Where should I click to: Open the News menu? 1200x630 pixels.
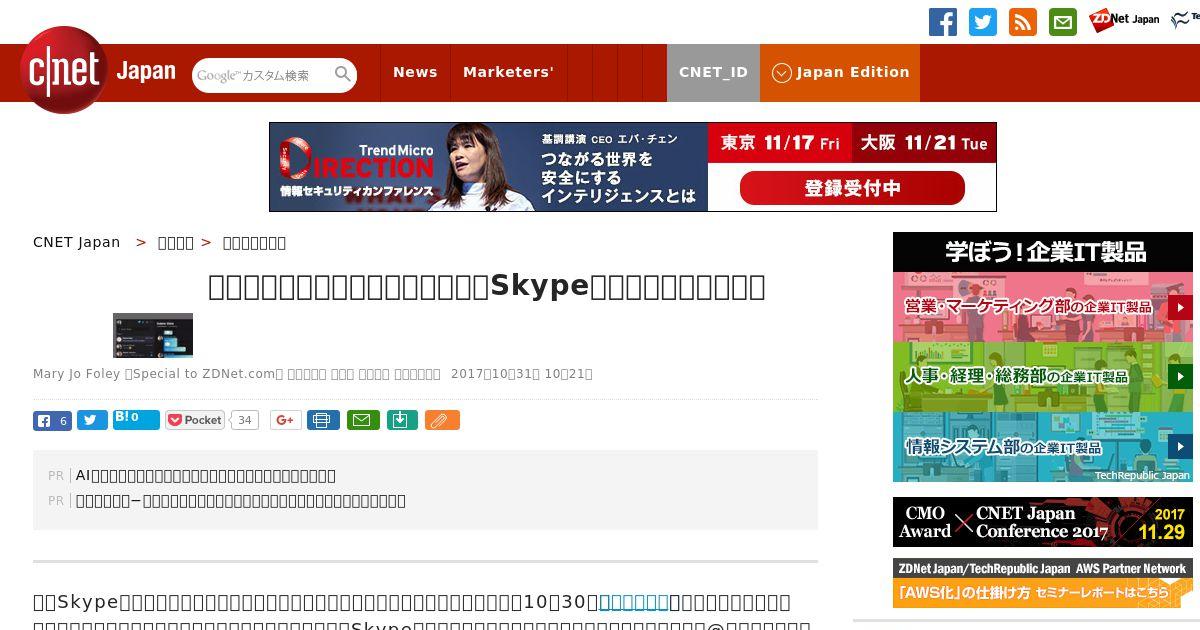415,73
